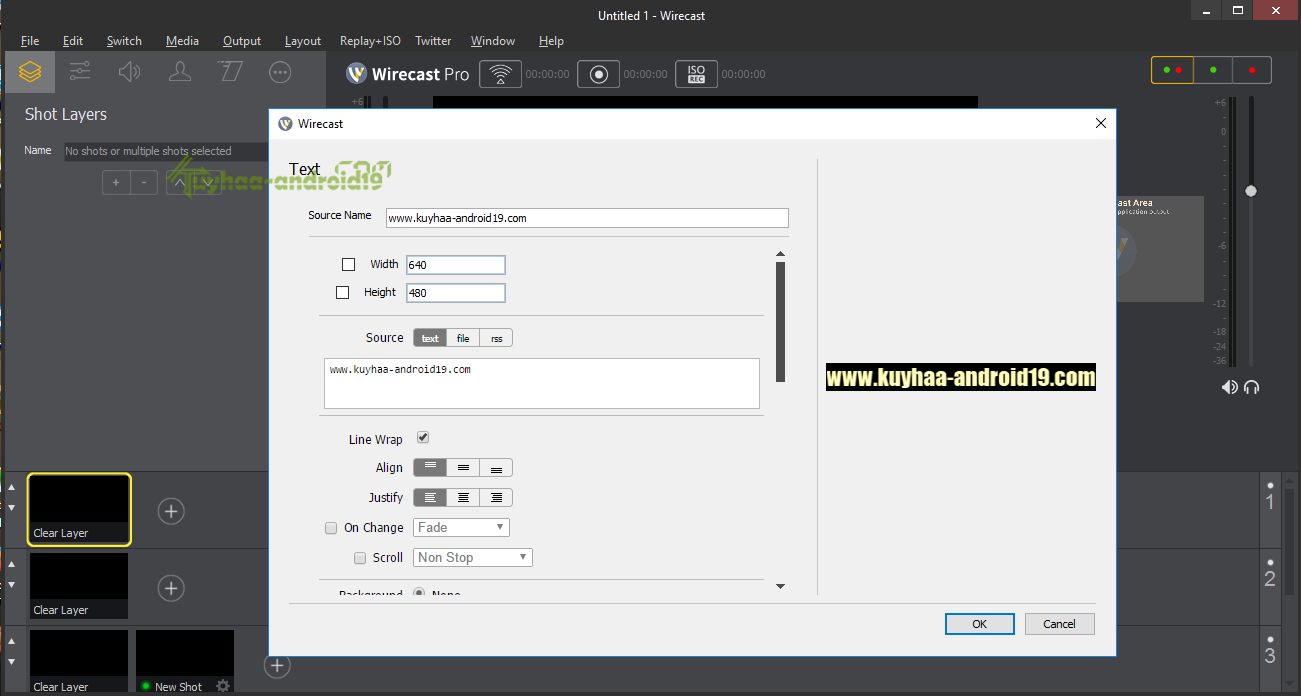Open the audio speaker panel icon
This screenshot has height=696, width=1301.
[x=130, y=72]
